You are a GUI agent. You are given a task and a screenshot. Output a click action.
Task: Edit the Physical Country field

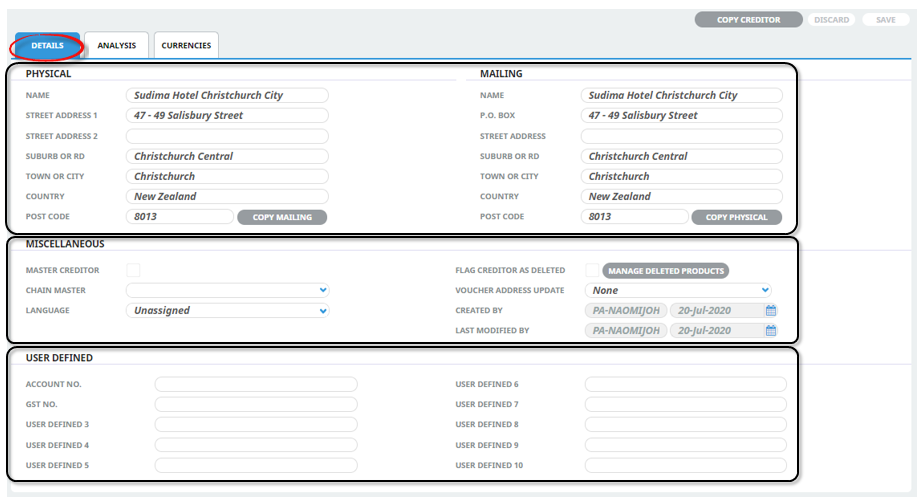click(x=227, y=196)
